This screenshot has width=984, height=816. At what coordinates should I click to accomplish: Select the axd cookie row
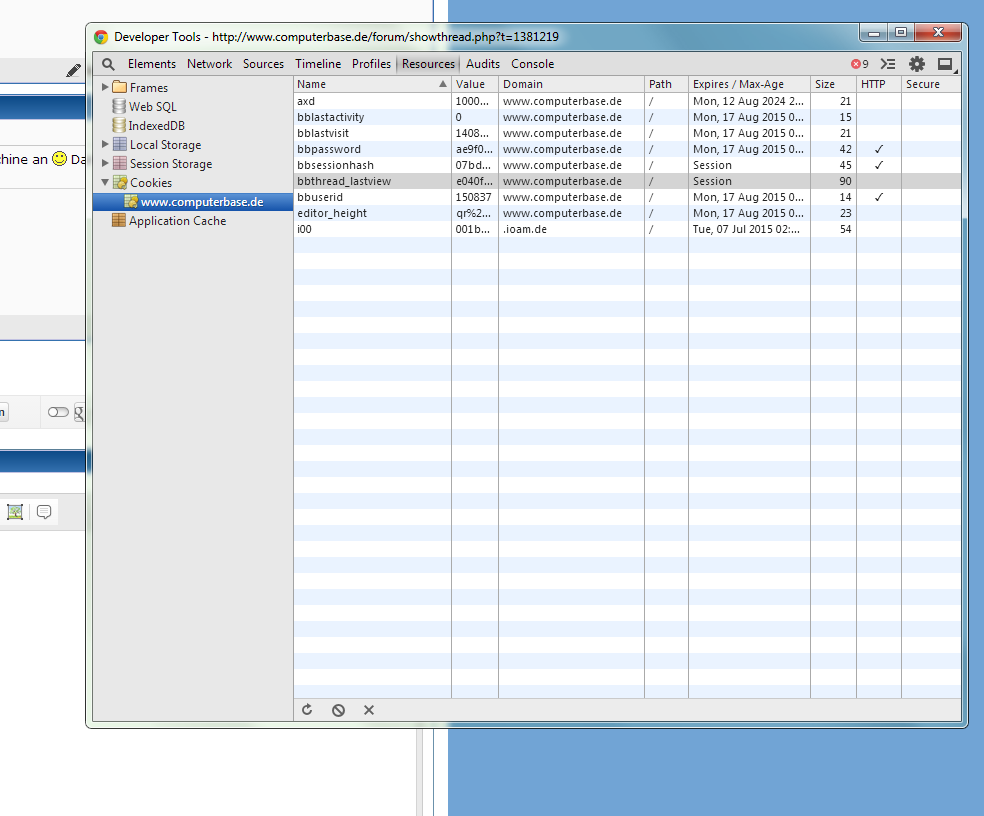(627, 101)
